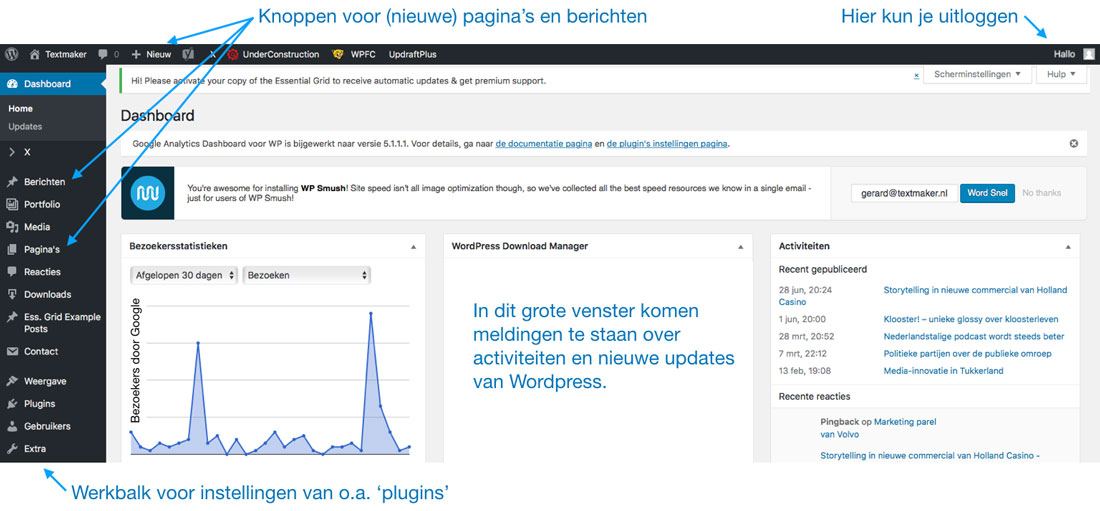
Task: Click the Extra wrench icon
Action: (x=12, y=449)
